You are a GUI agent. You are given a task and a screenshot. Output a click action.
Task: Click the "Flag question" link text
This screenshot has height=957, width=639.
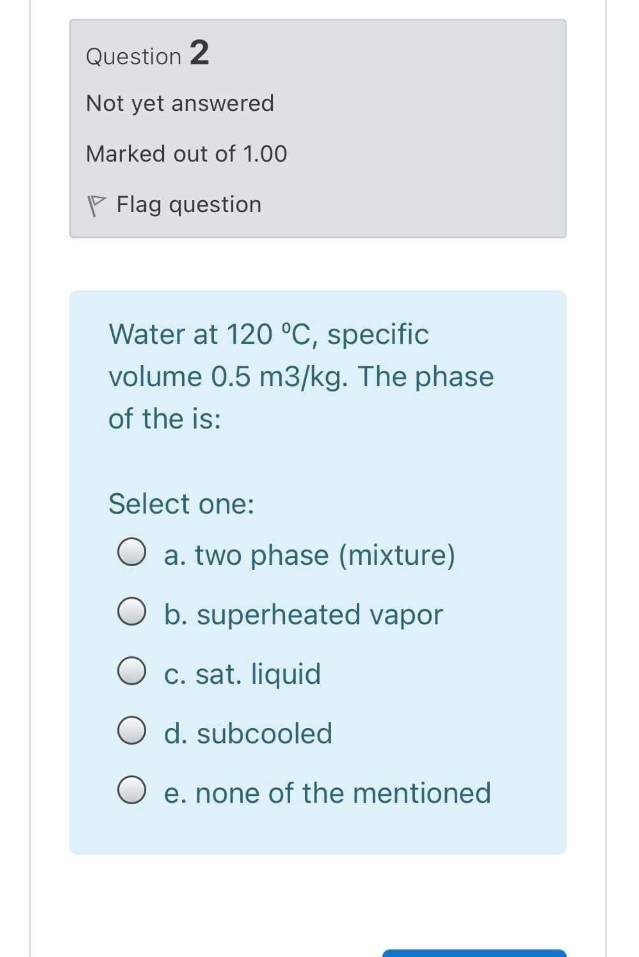pos(188,205)
